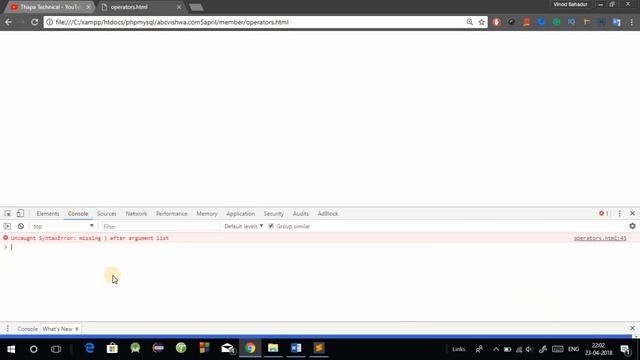The width and height of the screenshot is (640, 360).
Task: Click the green circle extension icon
Action: 556,22
